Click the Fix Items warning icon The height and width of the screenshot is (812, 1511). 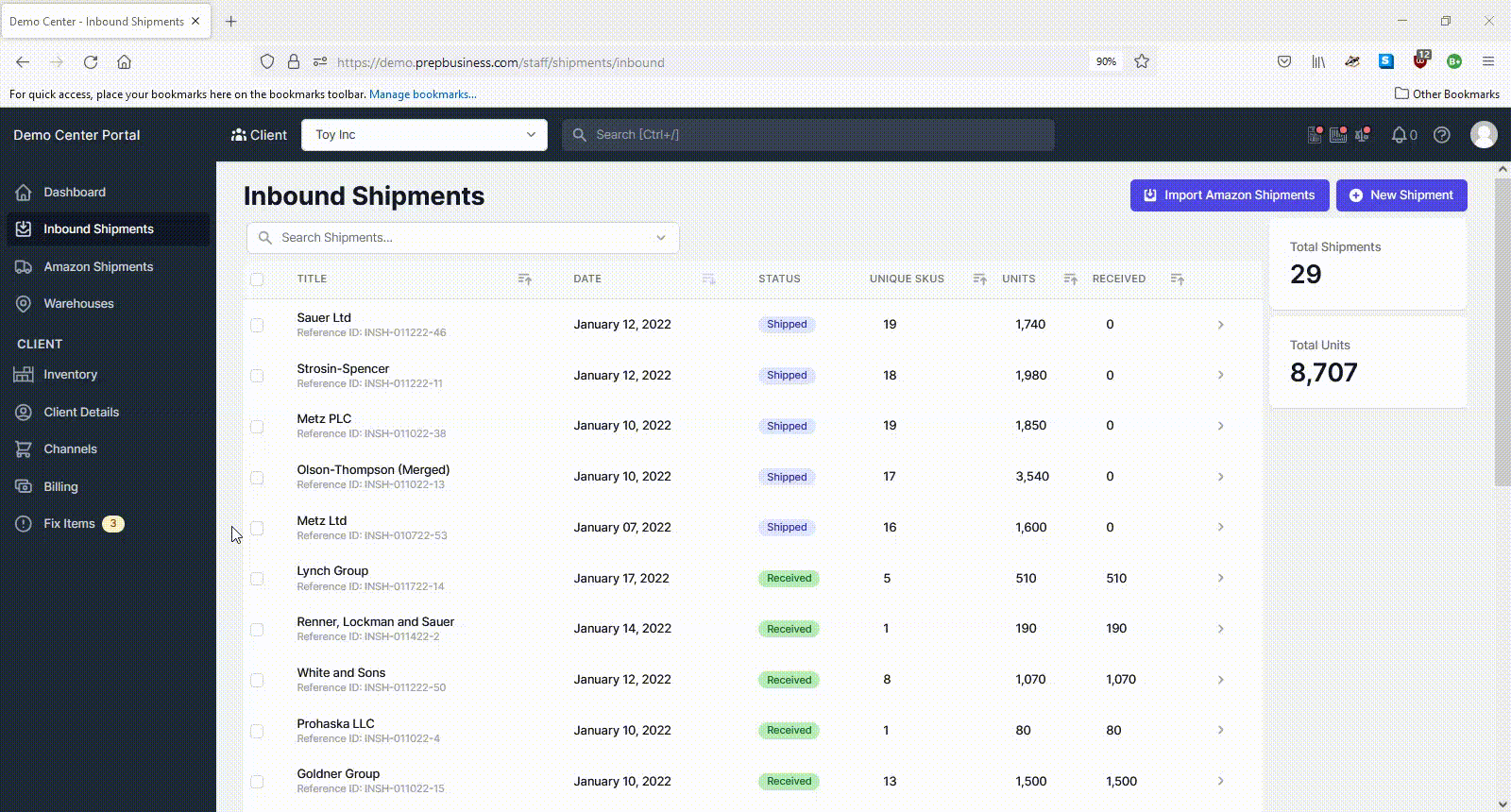[x=24, y=524]
